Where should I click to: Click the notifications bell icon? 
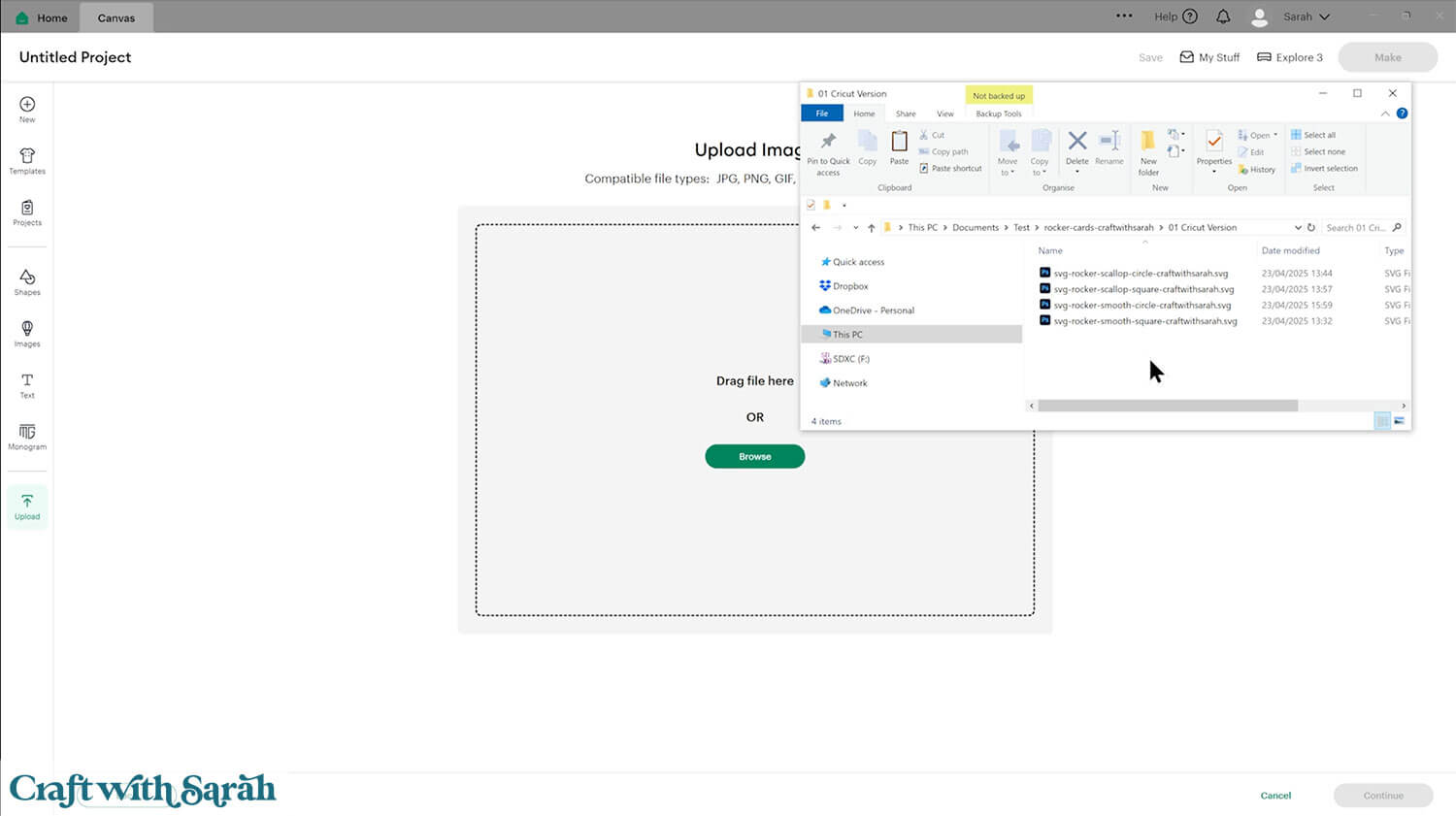click(1223, 16)
